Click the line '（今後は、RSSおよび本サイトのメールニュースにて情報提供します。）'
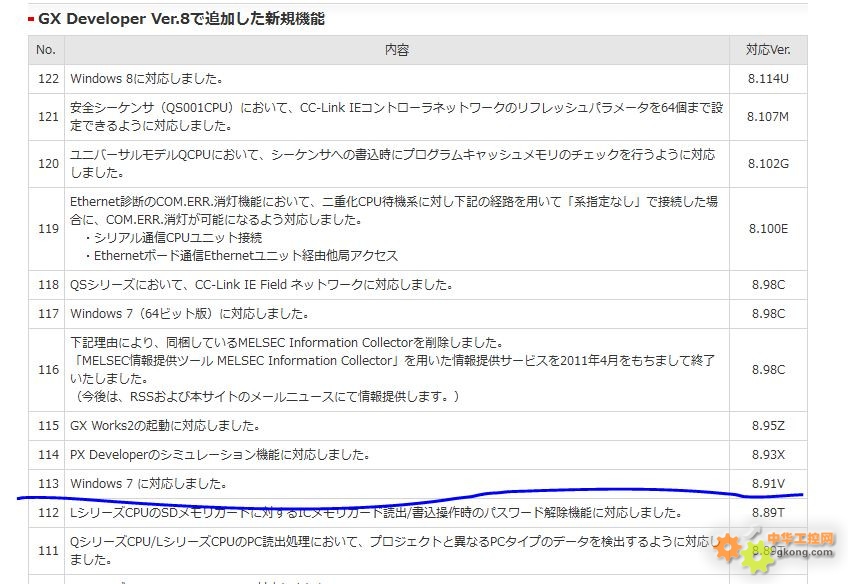Screen dimensions: 848x584 click(265, 397)
